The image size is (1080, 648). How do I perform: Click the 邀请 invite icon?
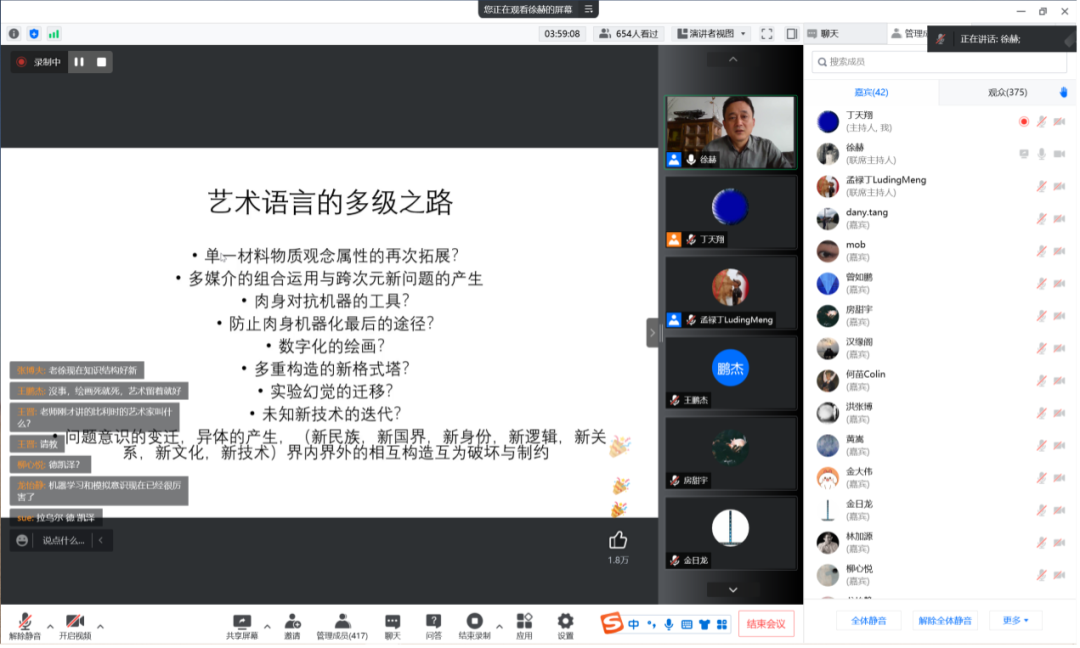(292, 623)
